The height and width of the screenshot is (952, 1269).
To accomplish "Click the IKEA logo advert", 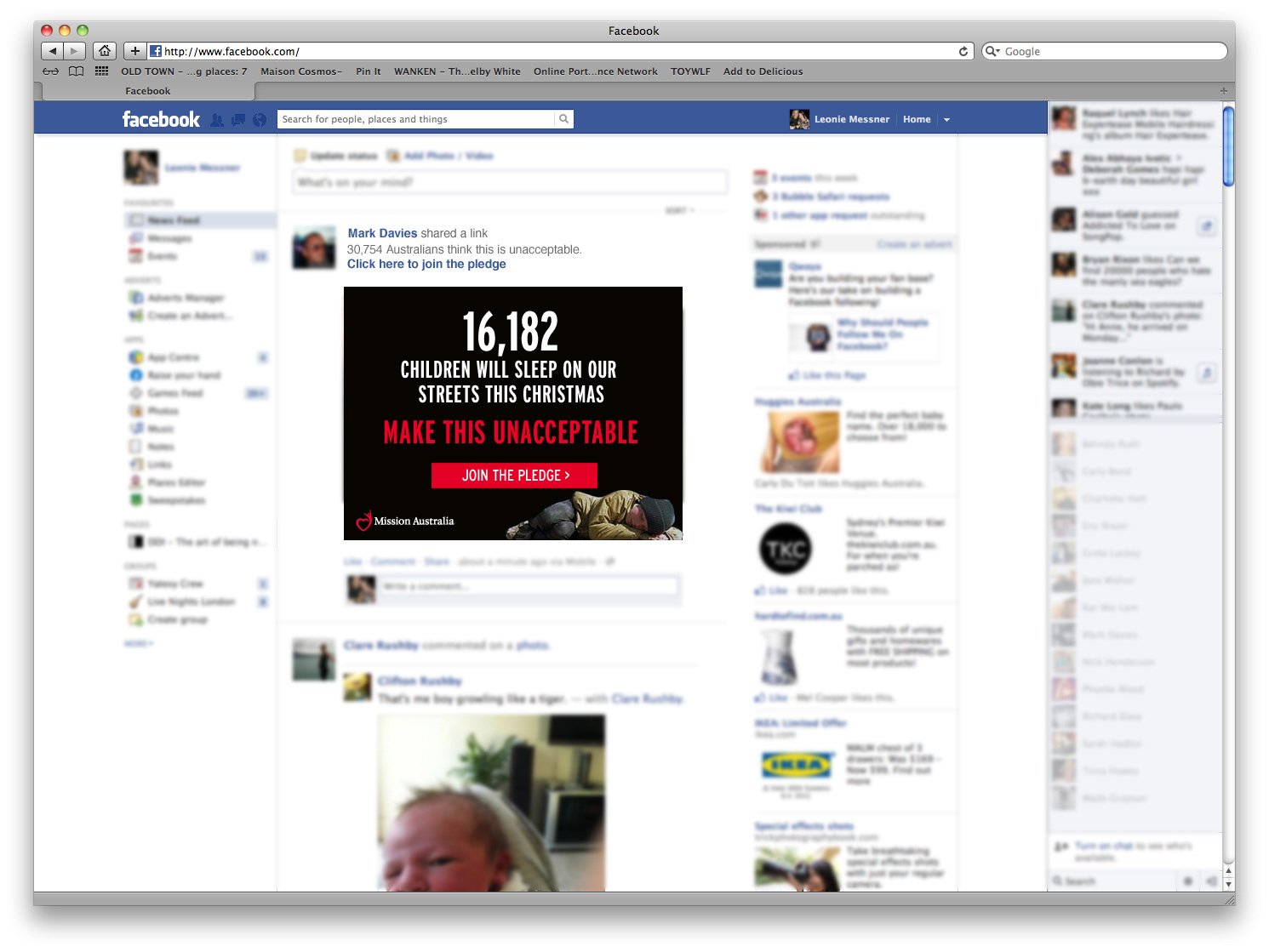I will click(x=797, y=765).
